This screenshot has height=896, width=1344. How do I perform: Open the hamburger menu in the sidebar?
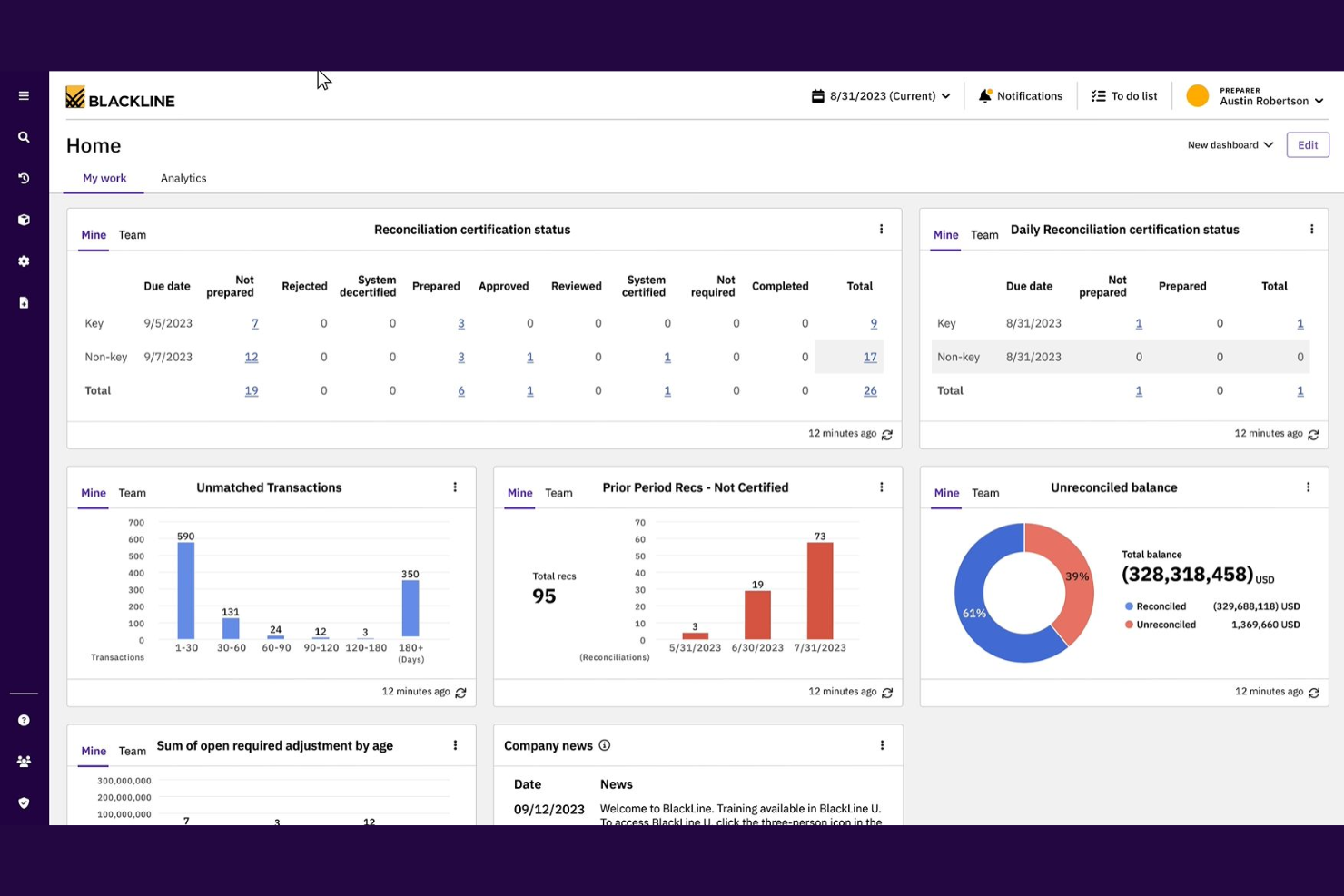pyautogui.click(x=24, y=95)
